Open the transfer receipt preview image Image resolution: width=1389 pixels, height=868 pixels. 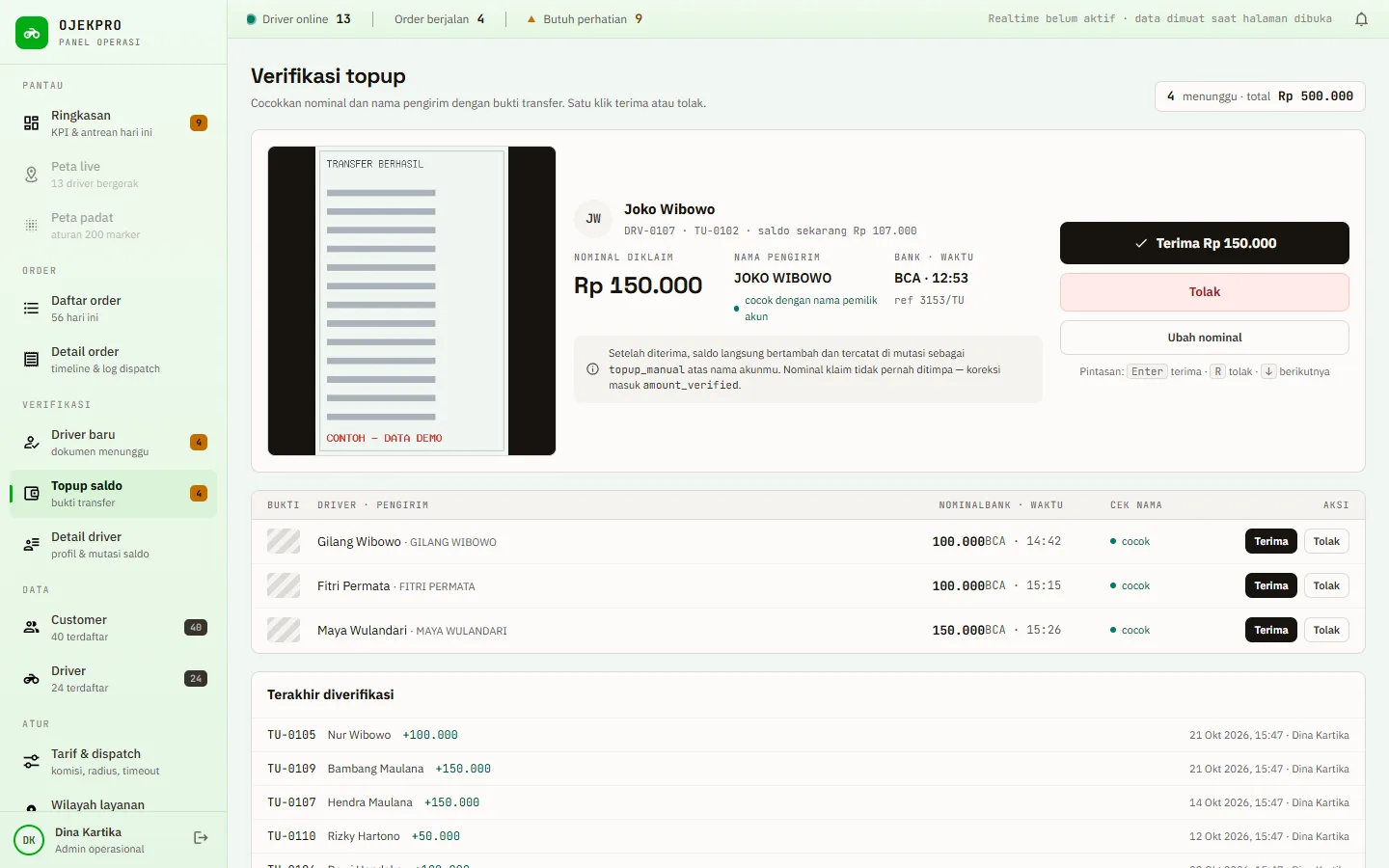412,301
